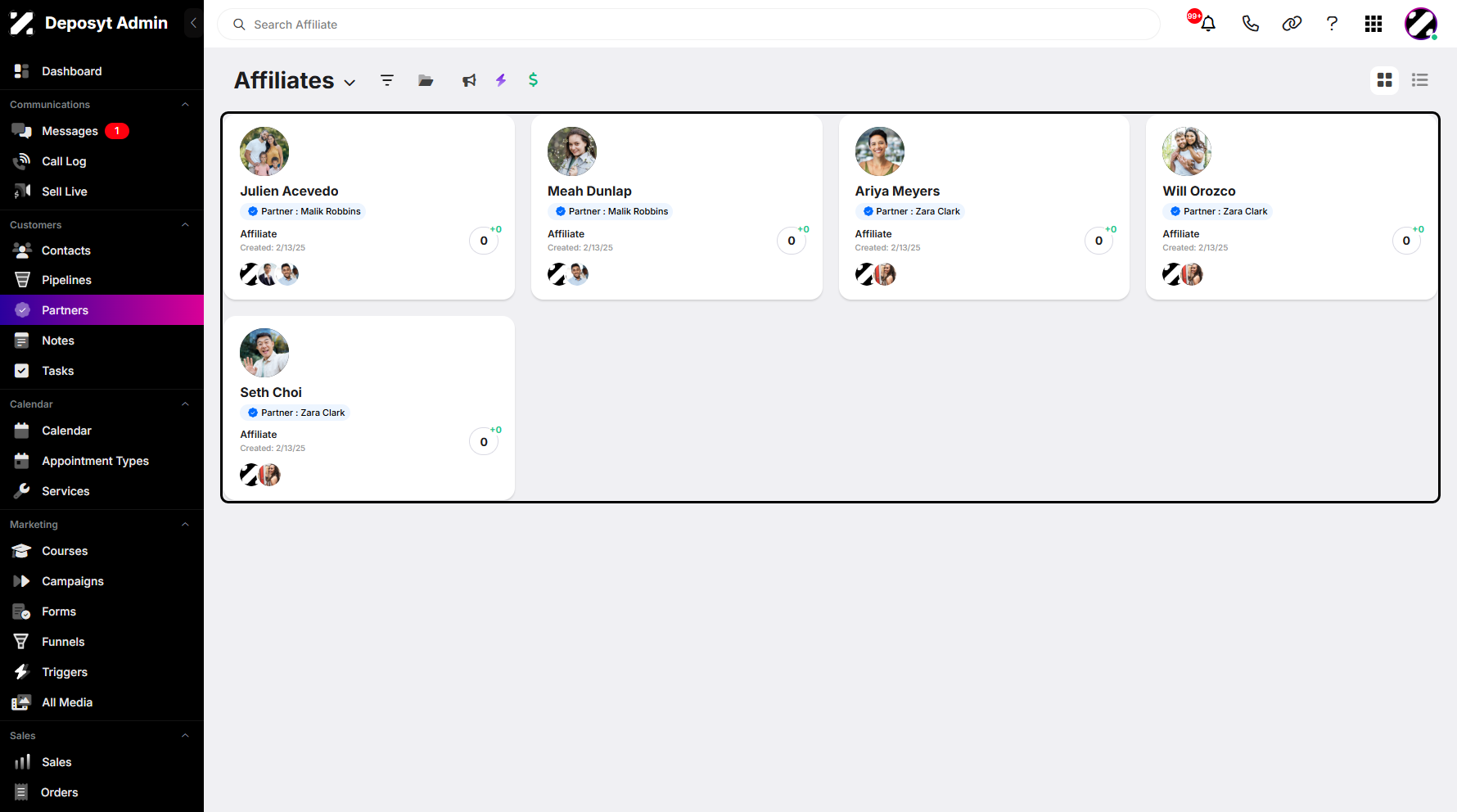This screenshot has height=812, width=1457.
Task: Open Julien Acevedo affiliate name
Action: point(289,191)
